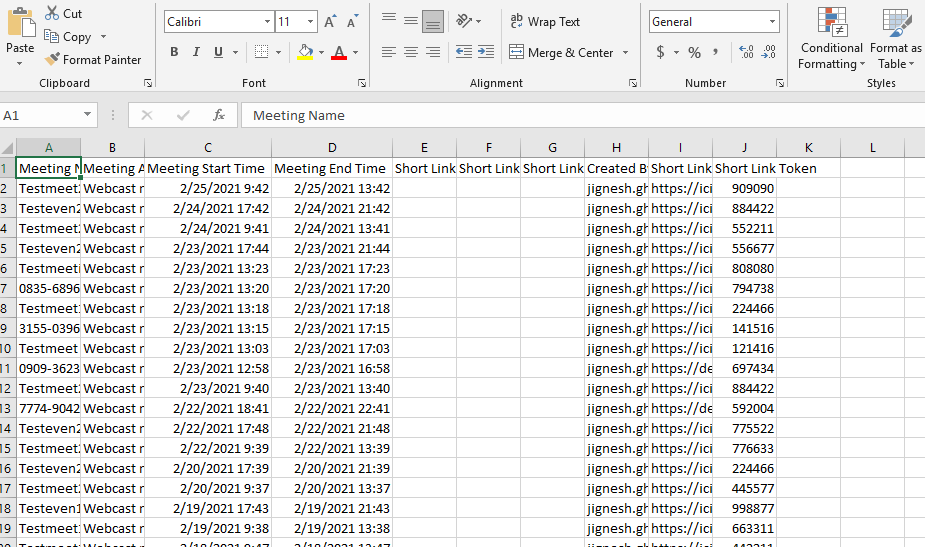Apply cell borders icon
The height and width of the screenshot is (547, 925).
click(x=261, y=52)
